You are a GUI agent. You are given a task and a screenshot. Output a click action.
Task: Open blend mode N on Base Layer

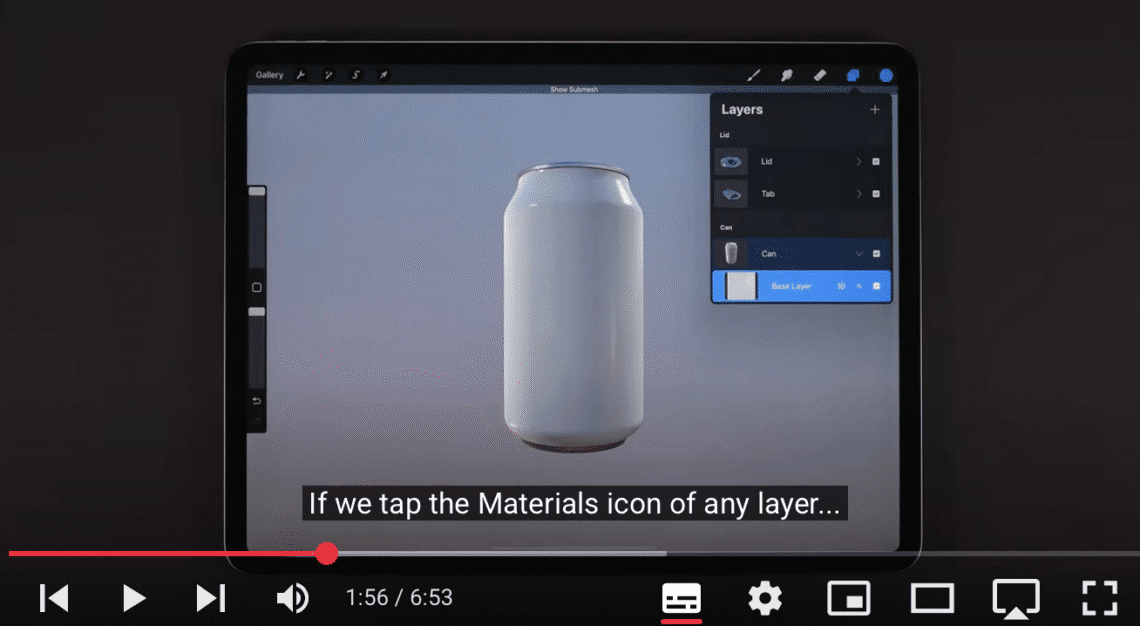pyautogui.click(x=859, y=286)
